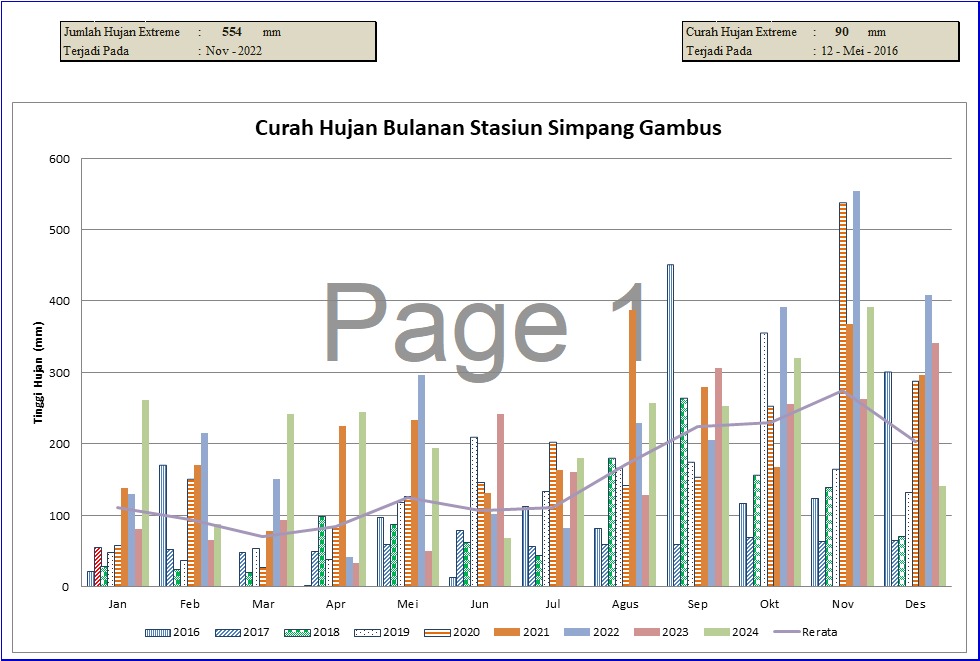This screenshot has height=661, width=980.
Task: Click the cell showing 90 mm
Action: (842, 32)
